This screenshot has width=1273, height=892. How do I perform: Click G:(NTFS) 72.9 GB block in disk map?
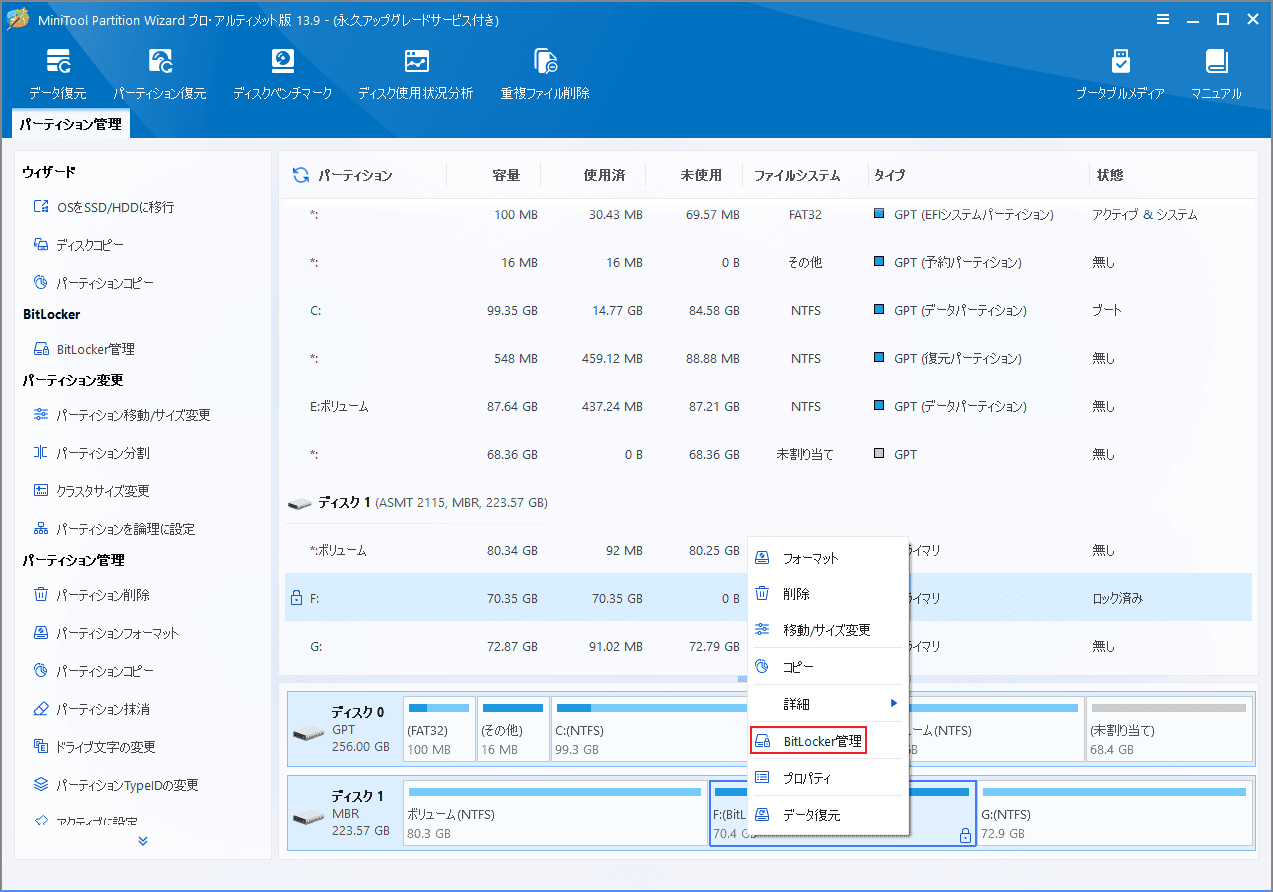click(x=1114, y=813)
